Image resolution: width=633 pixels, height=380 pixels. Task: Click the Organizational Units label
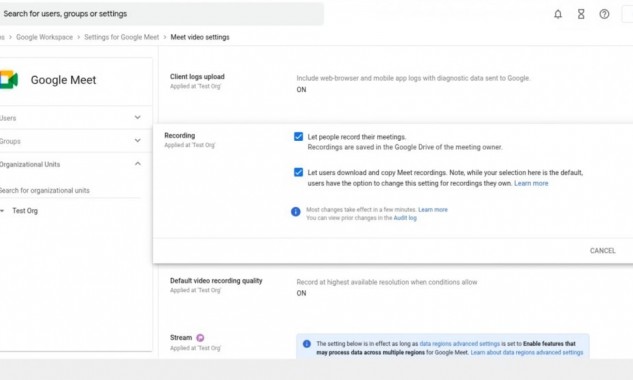(30, 164)
